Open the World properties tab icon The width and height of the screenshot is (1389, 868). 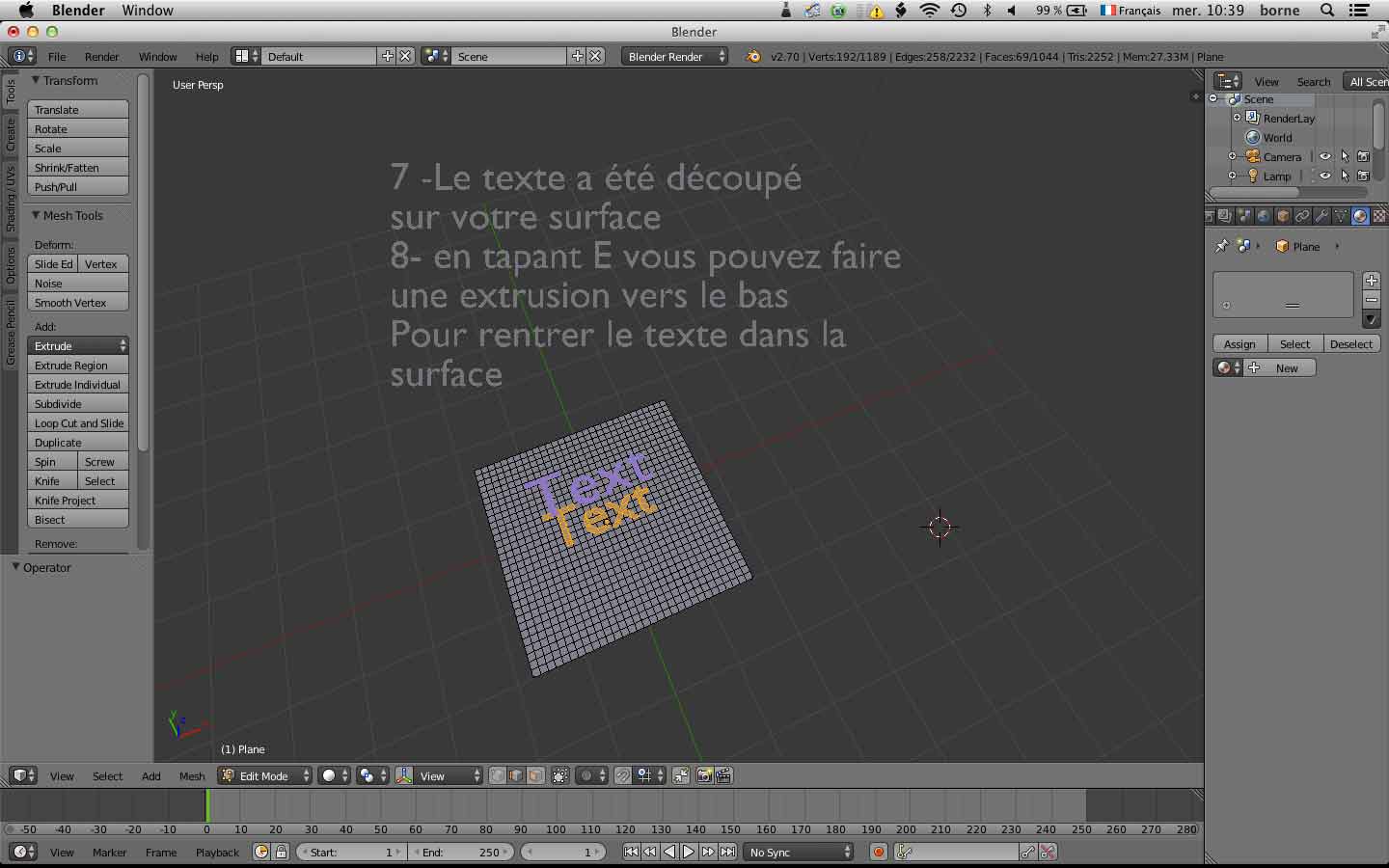[x=1264, y=216]
